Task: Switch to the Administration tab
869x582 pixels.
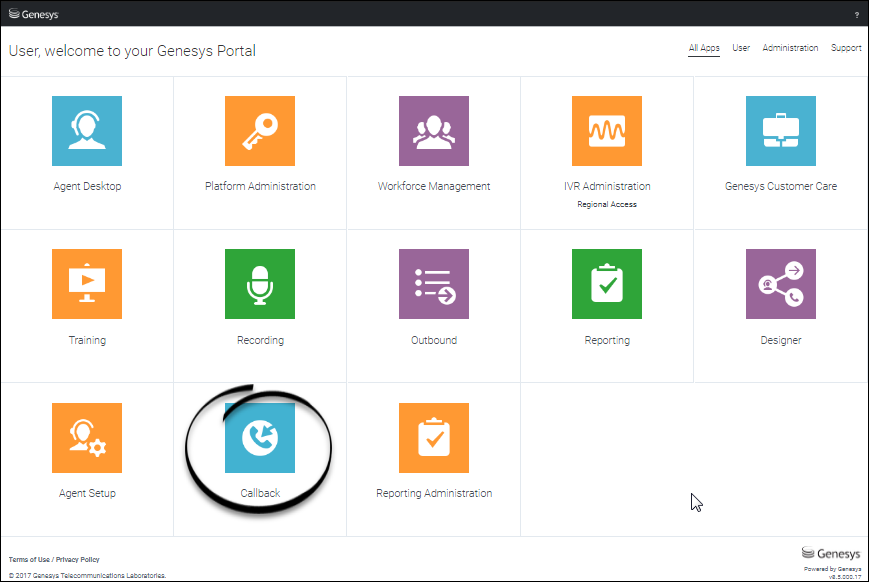Action: pos(790,48)
